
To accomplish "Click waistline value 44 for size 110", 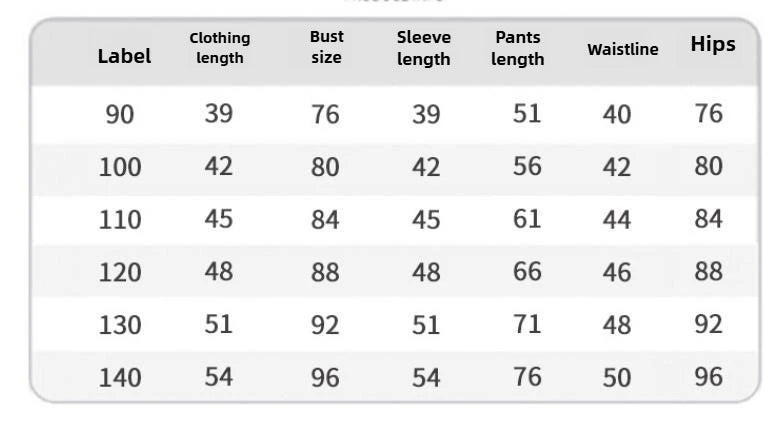I will 617,219.
